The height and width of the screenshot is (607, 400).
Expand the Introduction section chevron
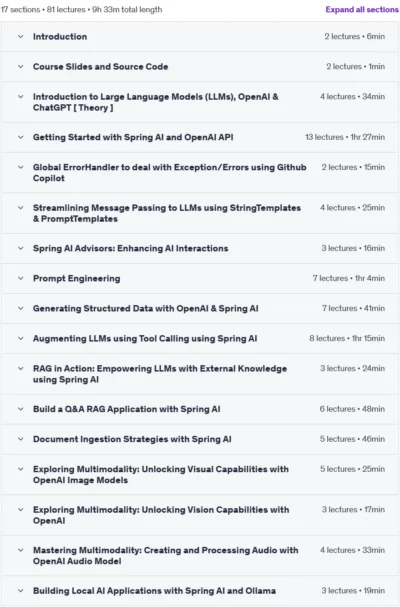(x=21, y=36)
